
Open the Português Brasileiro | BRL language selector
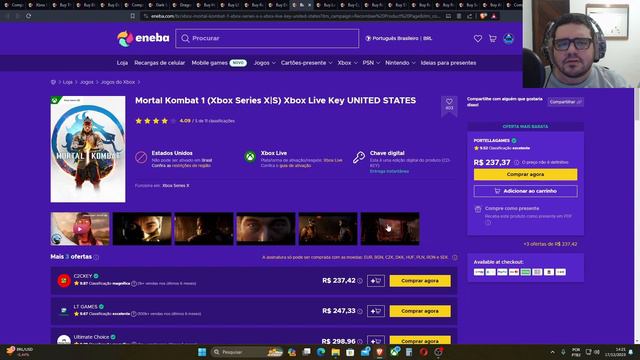tap(398, 38)
